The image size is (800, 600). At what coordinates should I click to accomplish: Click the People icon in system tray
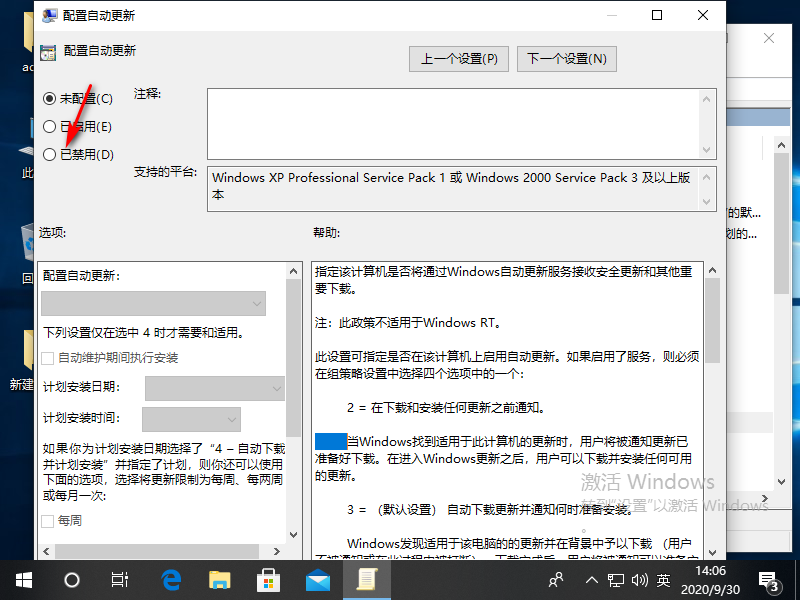tap(557, 579)
